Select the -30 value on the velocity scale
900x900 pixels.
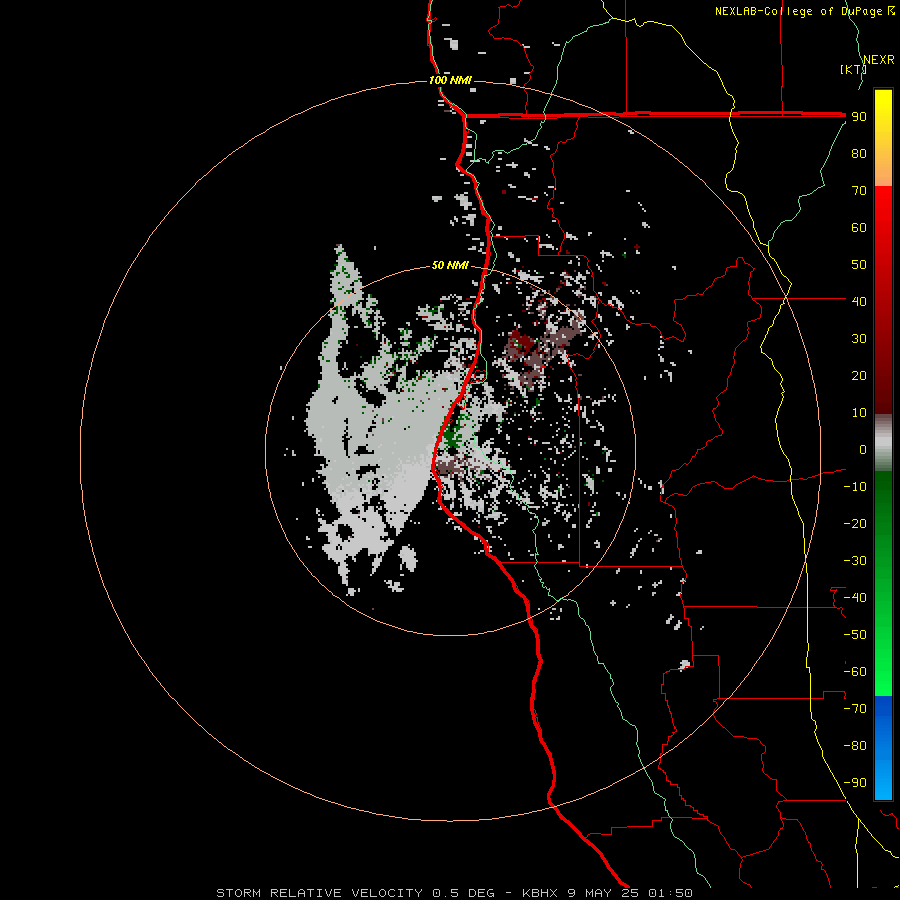coord(855,561)
